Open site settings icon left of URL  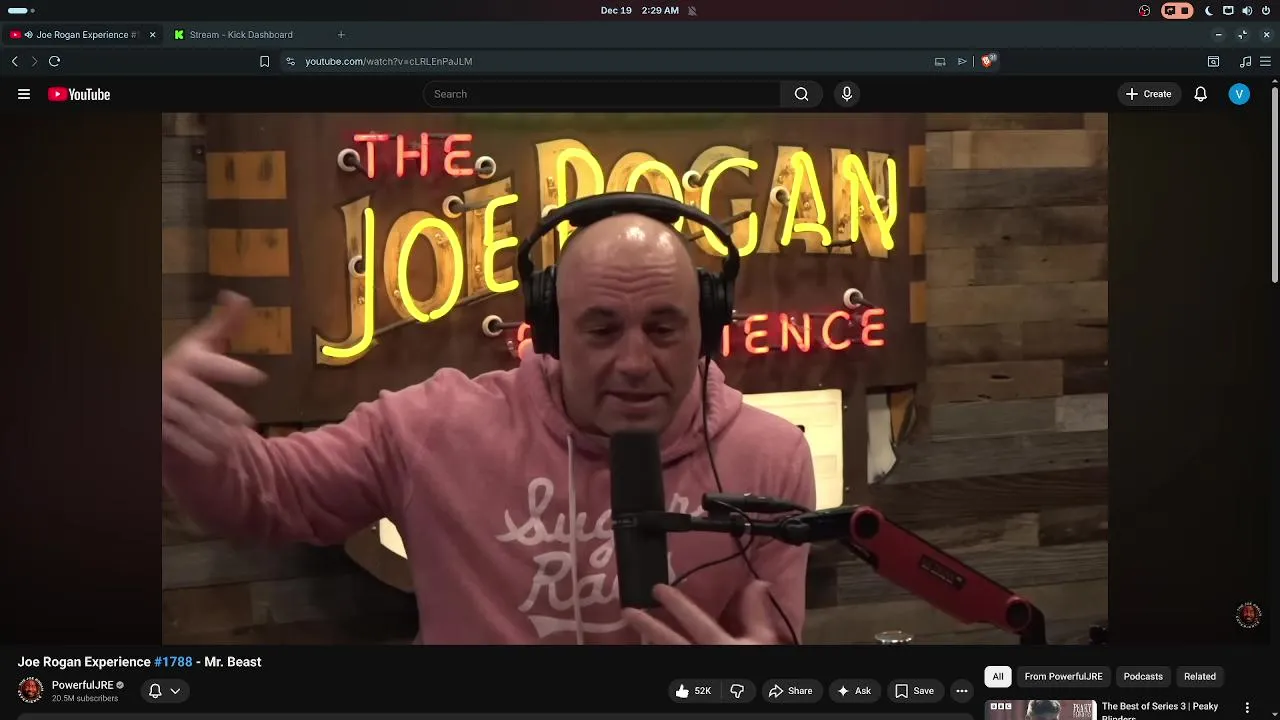click(x=290, y=61)
